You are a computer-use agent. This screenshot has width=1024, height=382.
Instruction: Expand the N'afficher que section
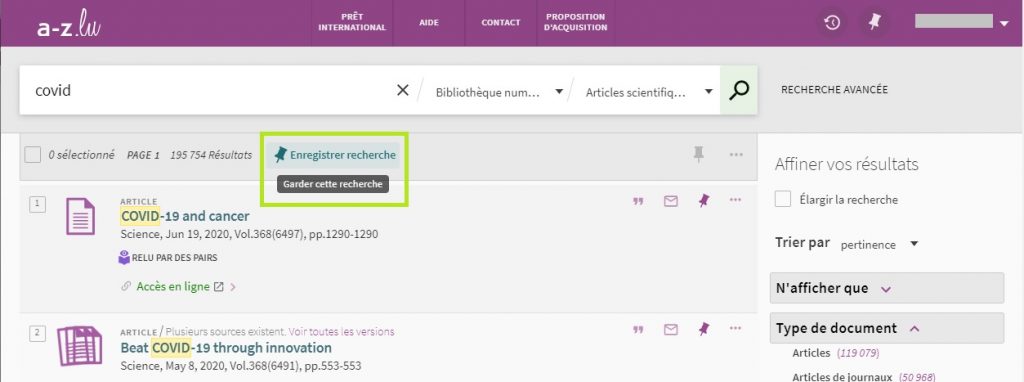(x=886, y=288)
